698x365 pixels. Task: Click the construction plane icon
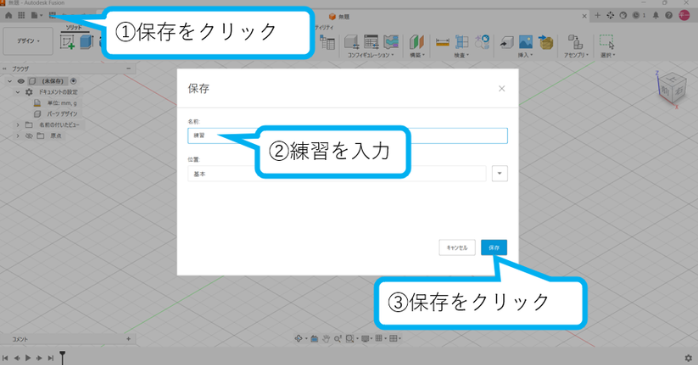[x=417, y=42]
